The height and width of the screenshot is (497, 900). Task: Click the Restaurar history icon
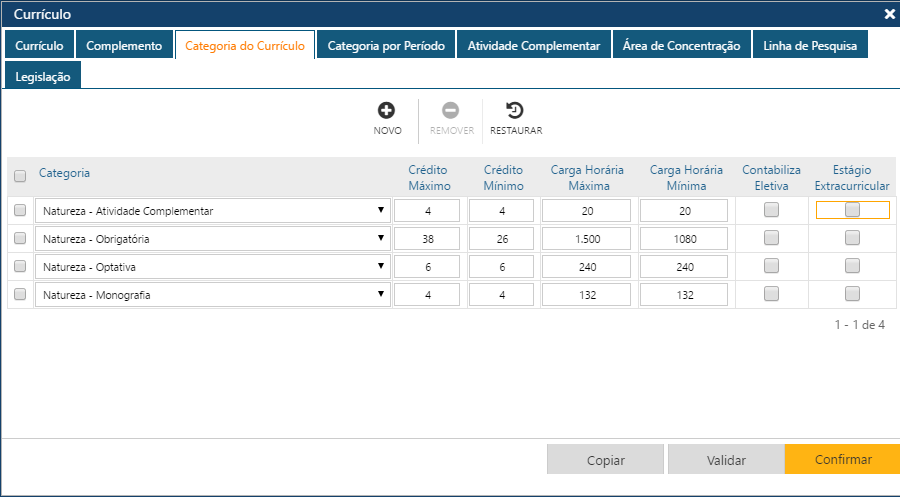click(515, 111)
